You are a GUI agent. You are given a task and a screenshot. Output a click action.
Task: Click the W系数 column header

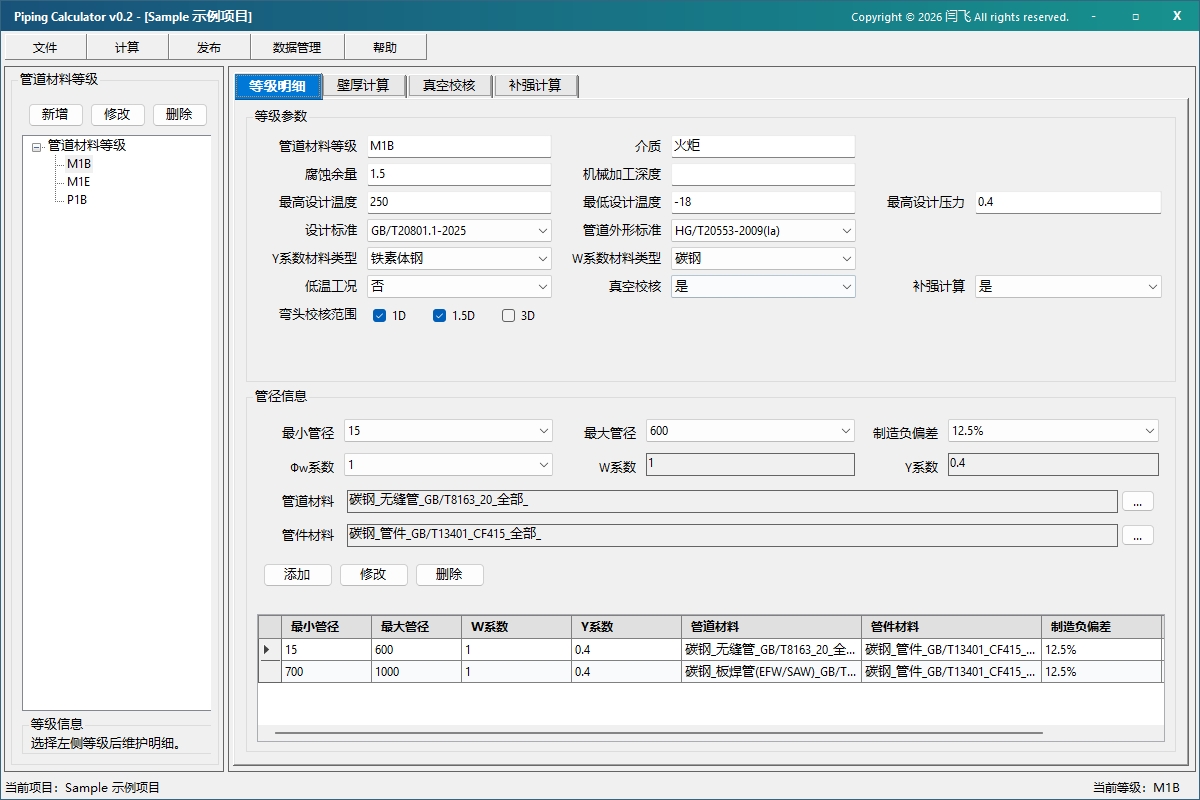(x=516, y=627)
